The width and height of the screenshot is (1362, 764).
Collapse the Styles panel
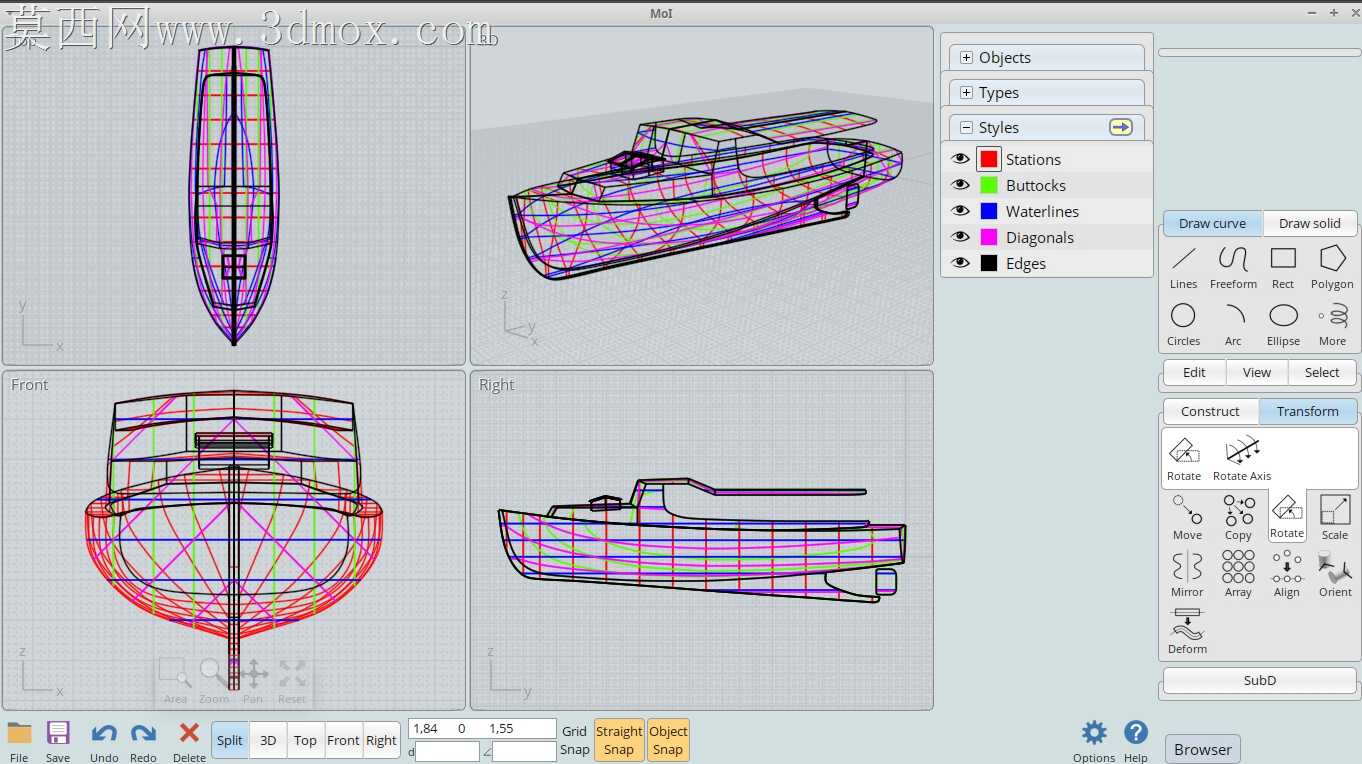[x=966, y=128]
